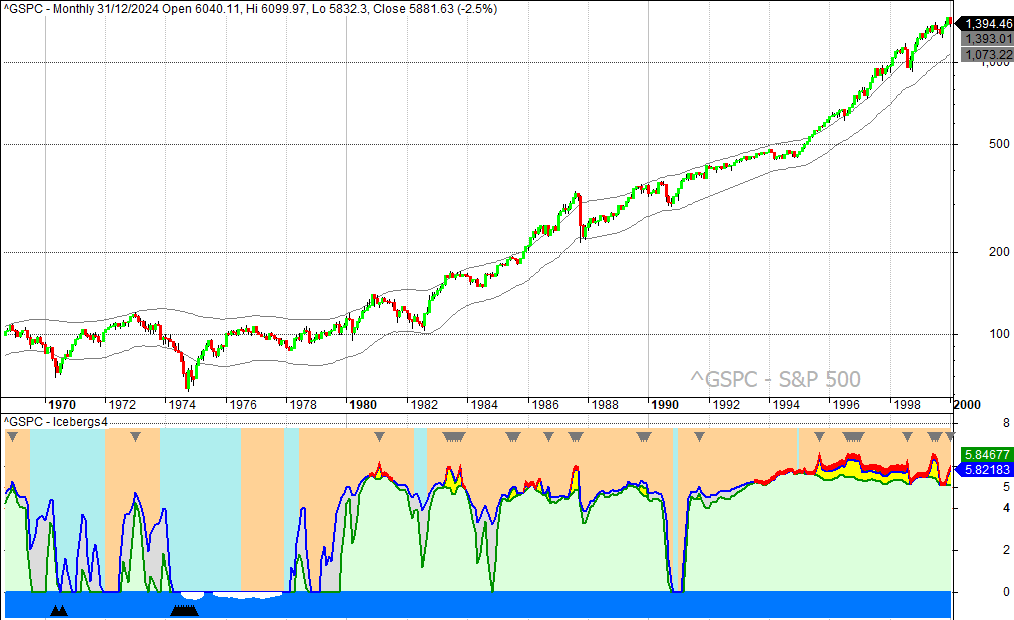Click the bold 1970 axis year label

[x=60, y=405]
